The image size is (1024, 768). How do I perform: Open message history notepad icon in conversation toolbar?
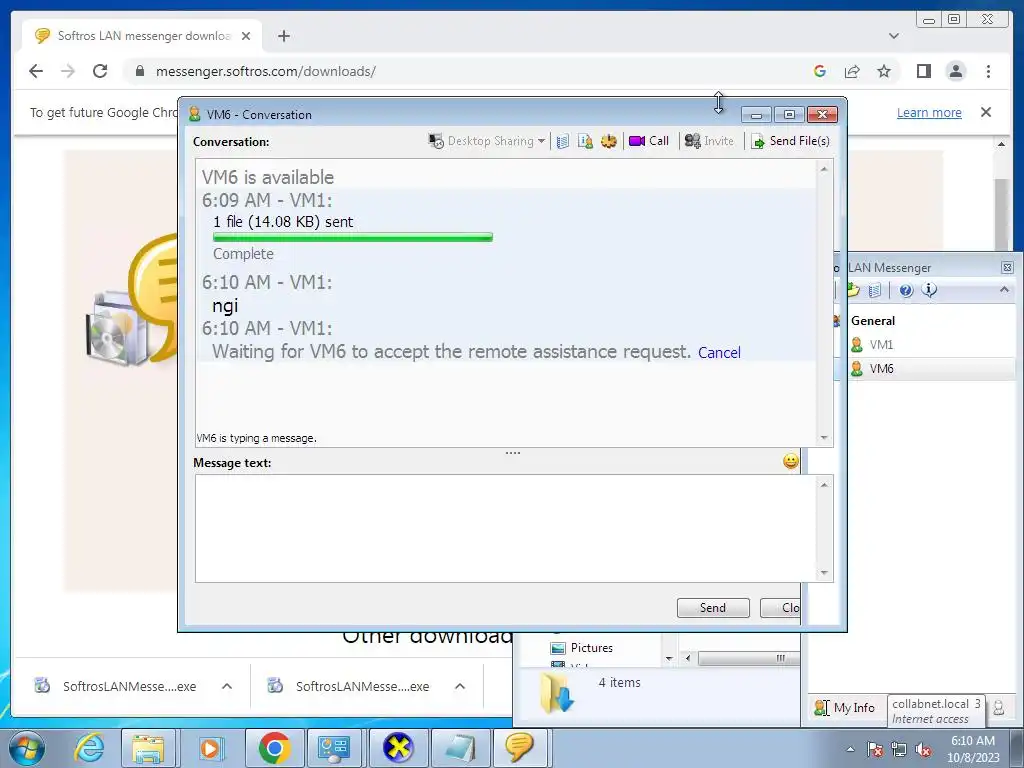pos(563,141)
